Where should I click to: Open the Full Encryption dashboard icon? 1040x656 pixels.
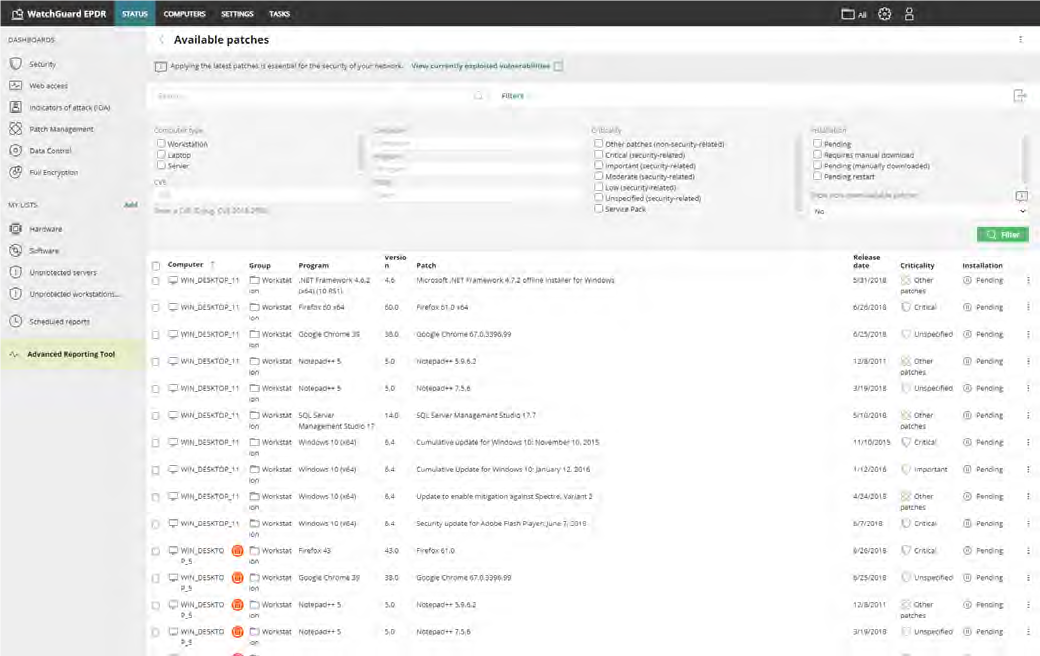tap(16, 172)
